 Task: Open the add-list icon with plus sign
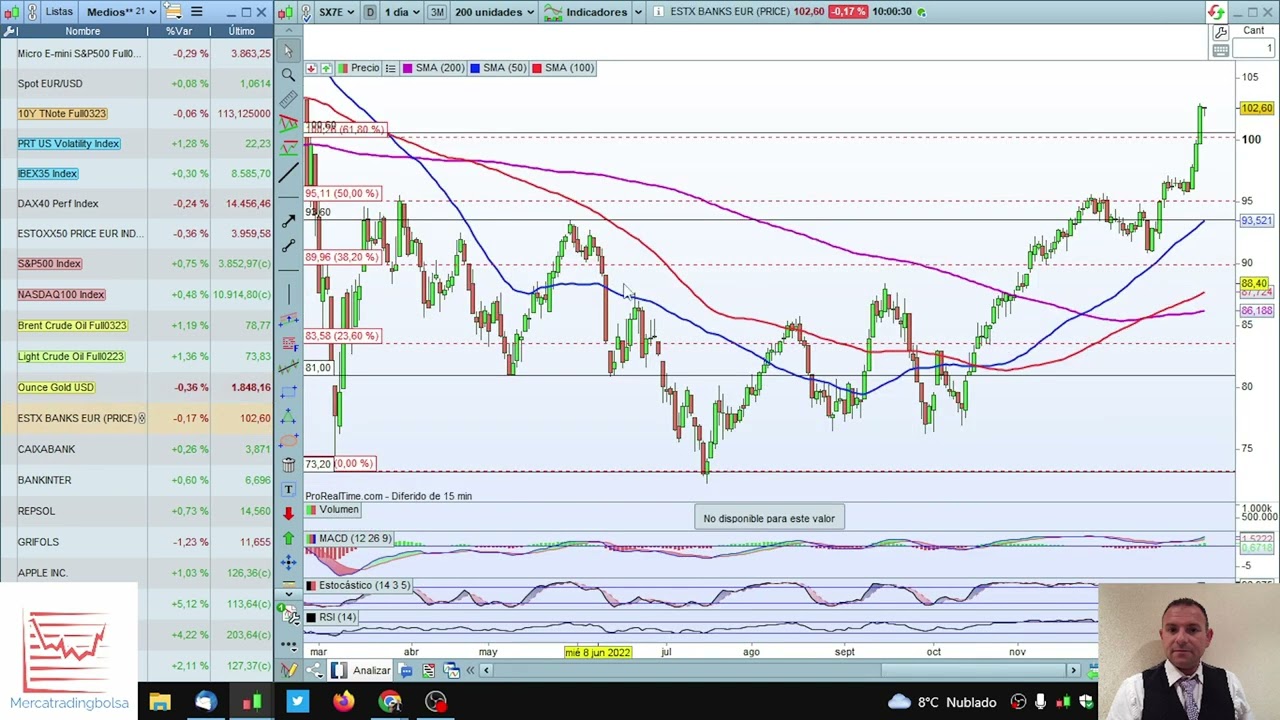pos(173,12)
